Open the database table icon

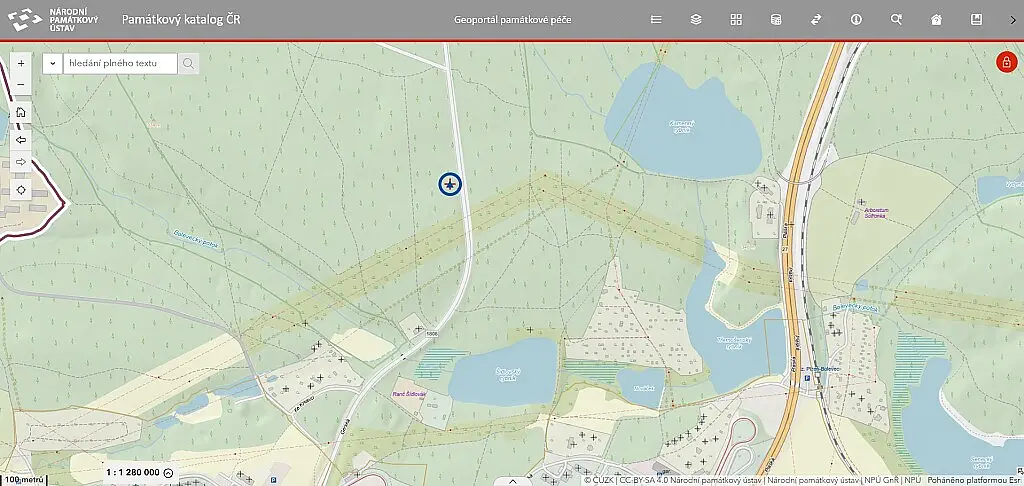pos(776,20)
